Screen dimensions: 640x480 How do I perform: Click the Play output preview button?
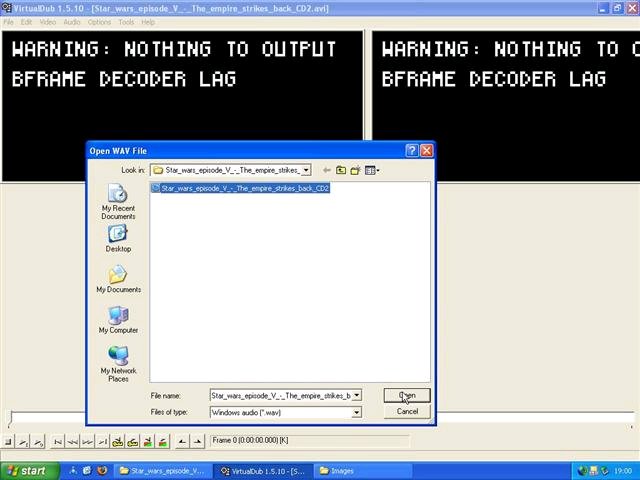coord(38,442)
